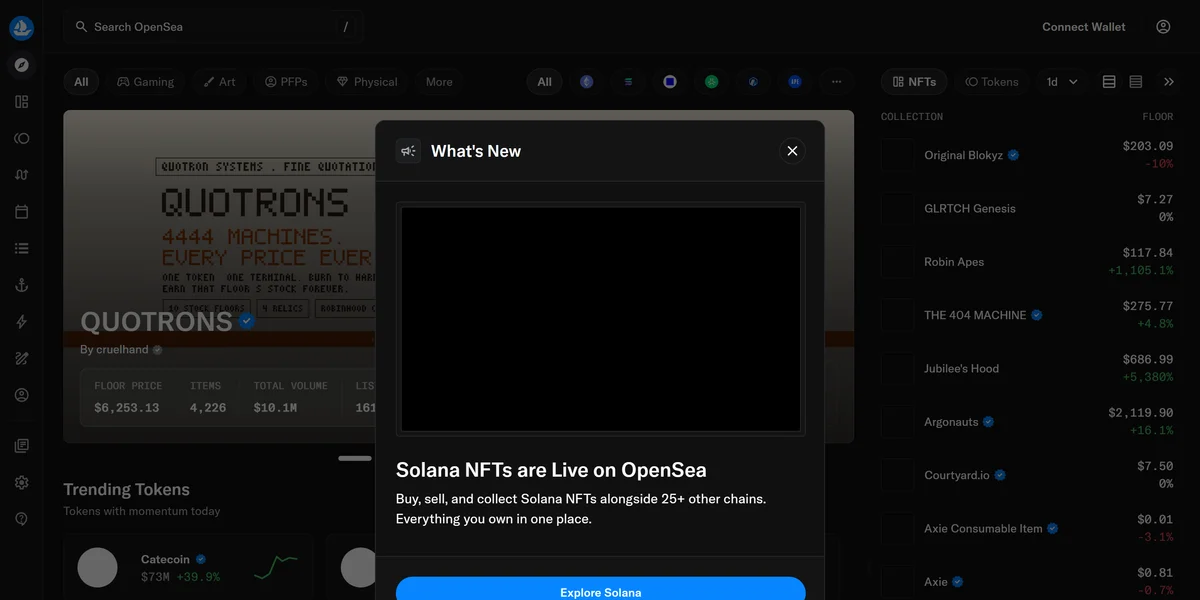
Task: Filter by the dark blue round chain icon
Action: pos(753,82)
